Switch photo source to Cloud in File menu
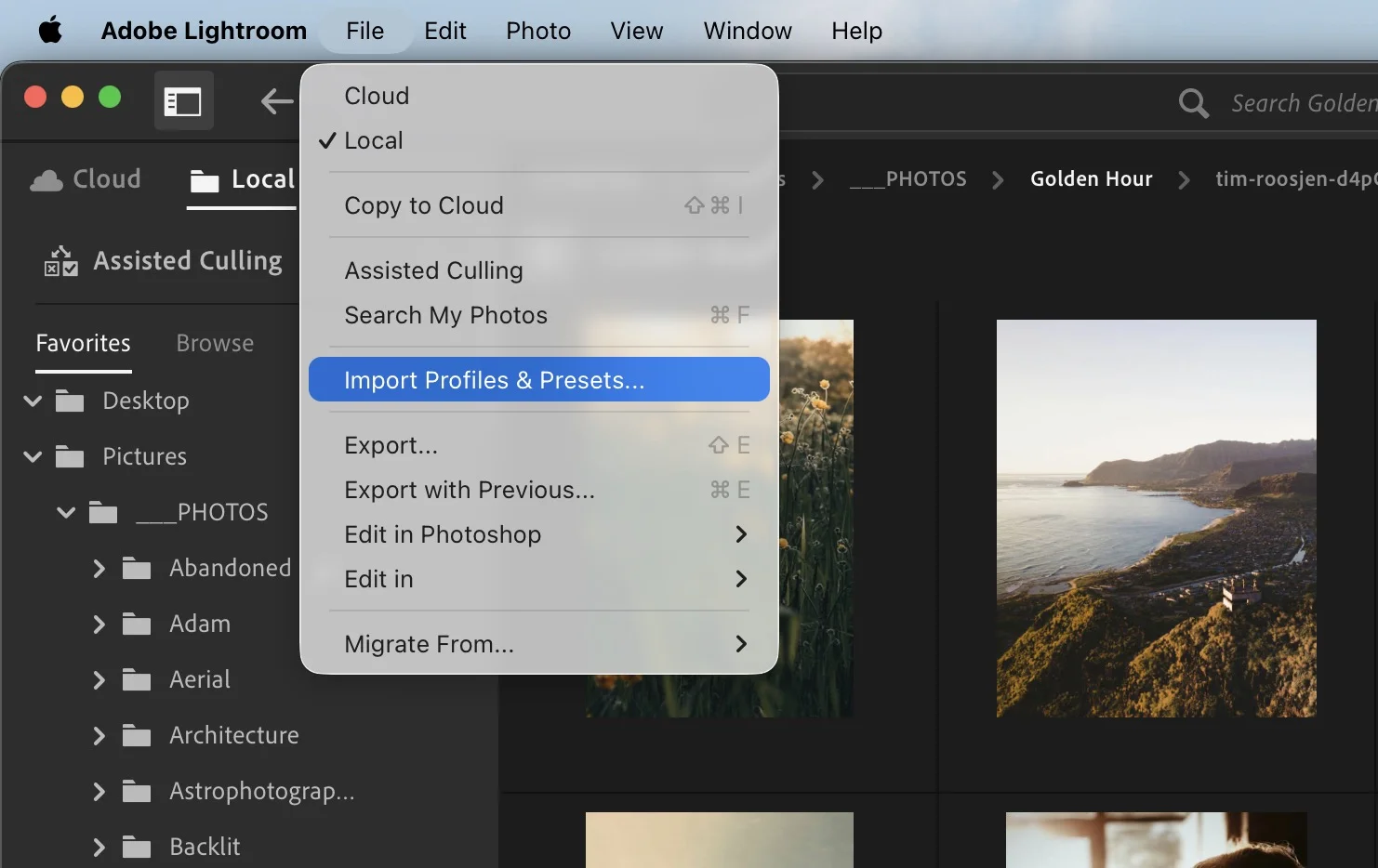Viewport: 1378px width, 868px height. pyautogui.click(x=377, y=95)
